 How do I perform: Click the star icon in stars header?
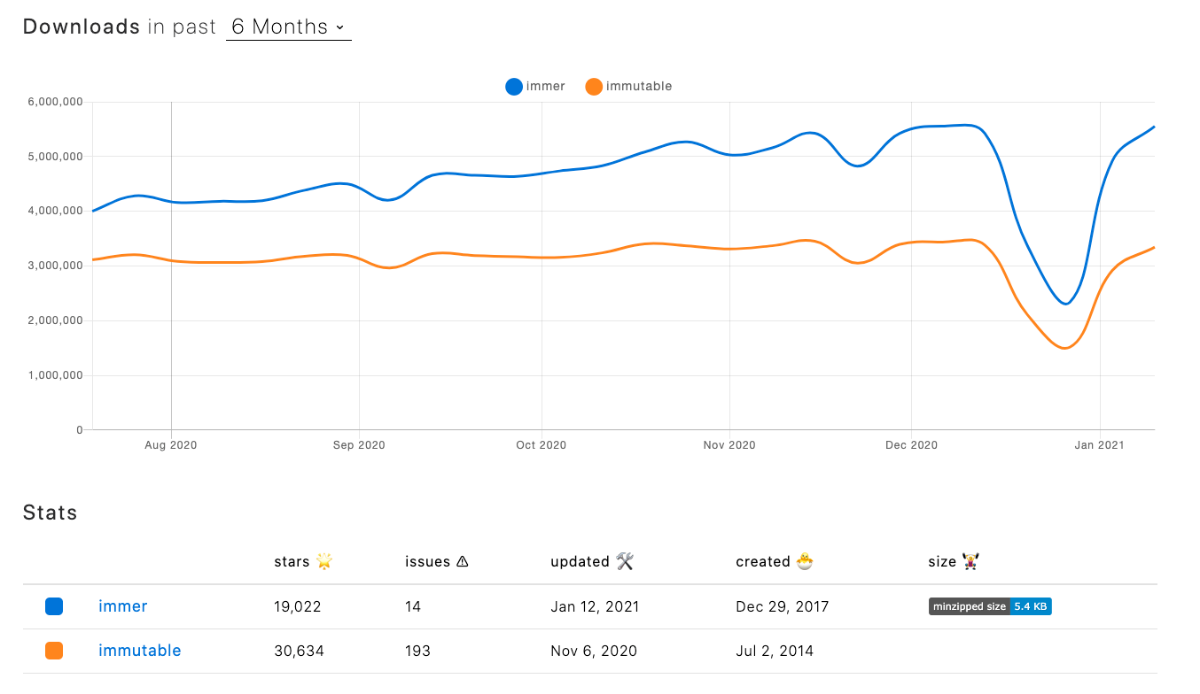pyautogui.click(x=323, y=562)
